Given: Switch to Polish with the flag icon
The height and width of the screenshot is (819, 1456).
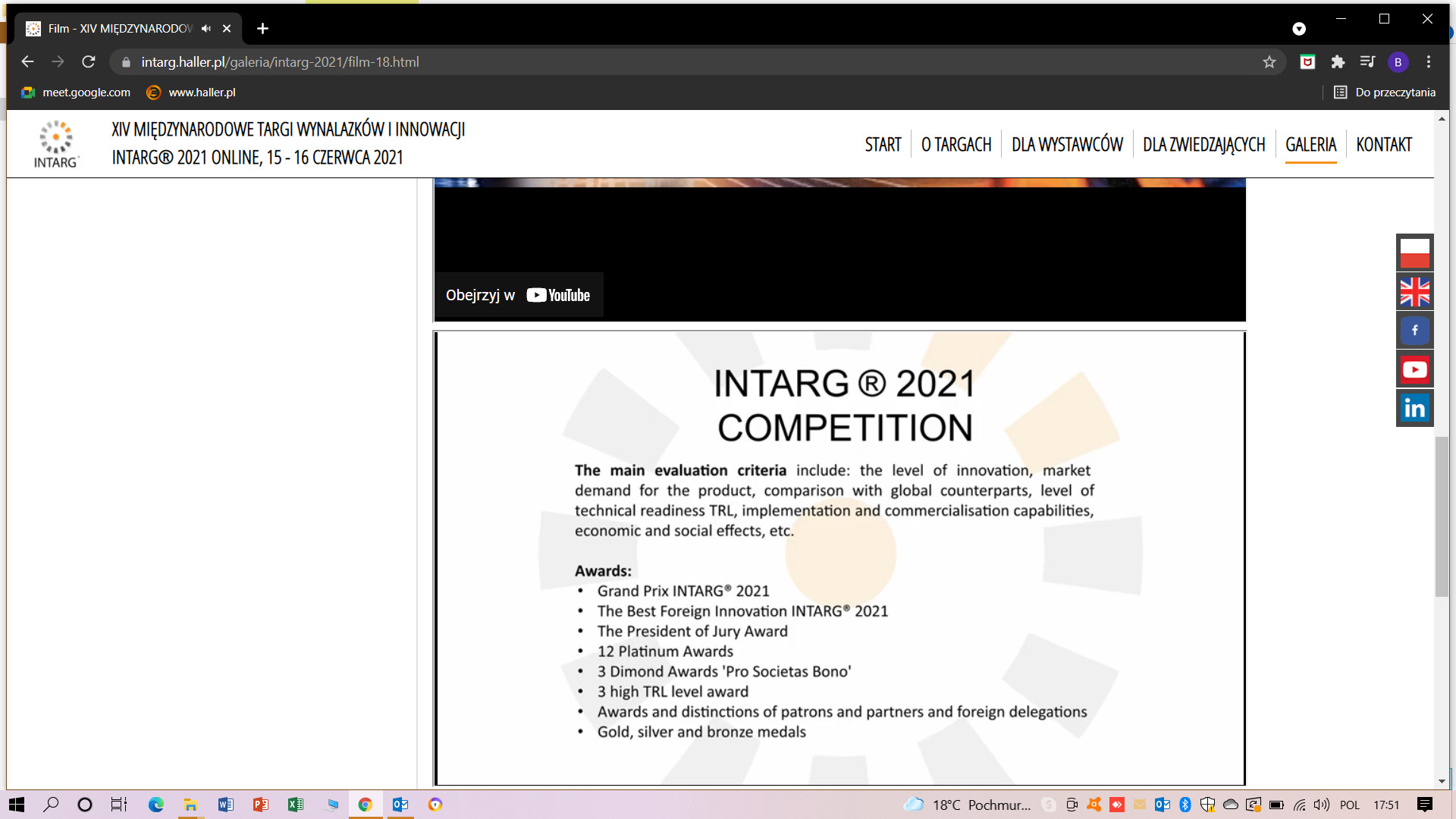Looking at the screenshot, I should [1414, 253].
